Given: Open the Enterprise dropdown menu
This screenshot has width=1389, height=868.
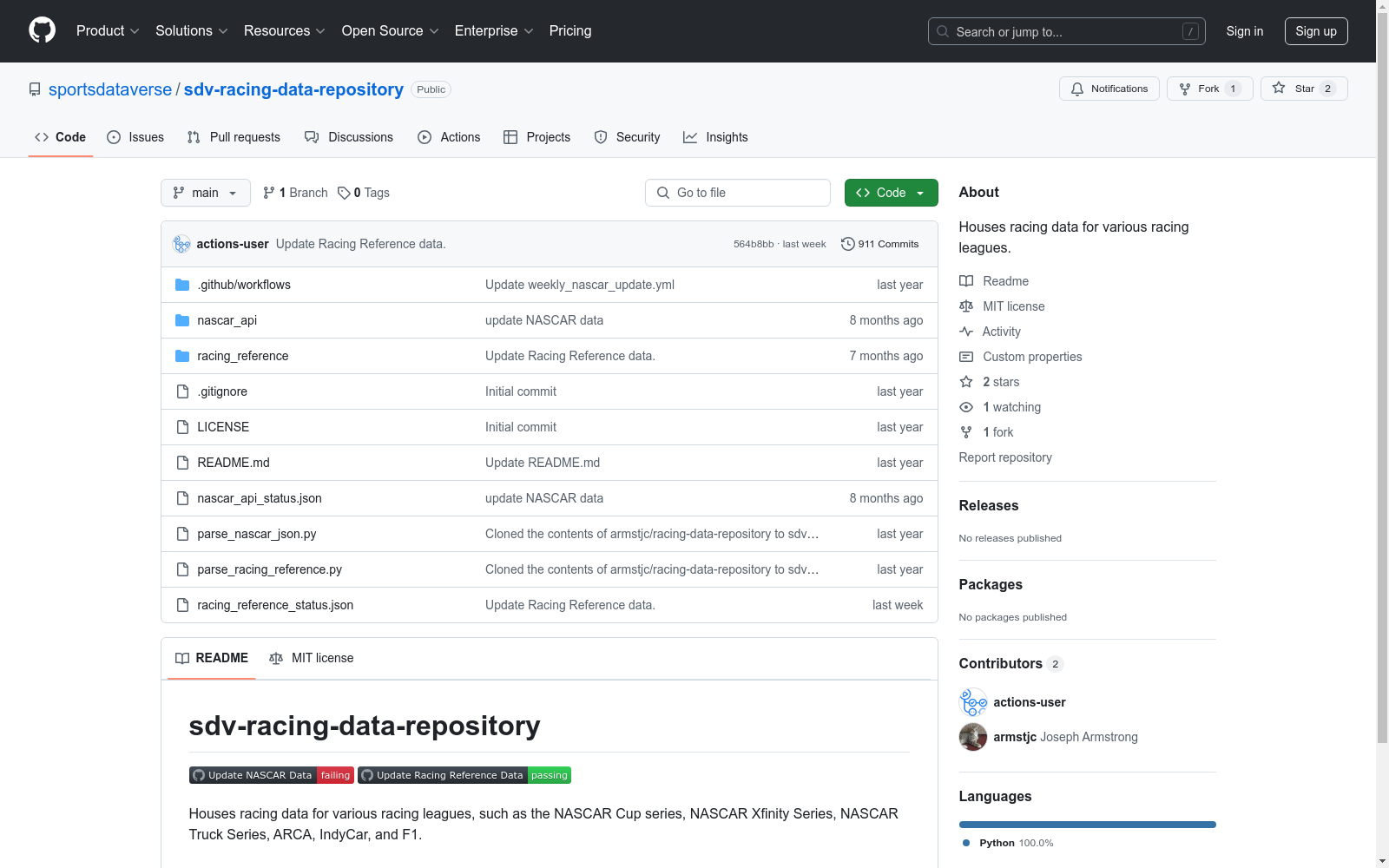Looking at the screenshot, I should pyautogui.click(x=494, y=31).
